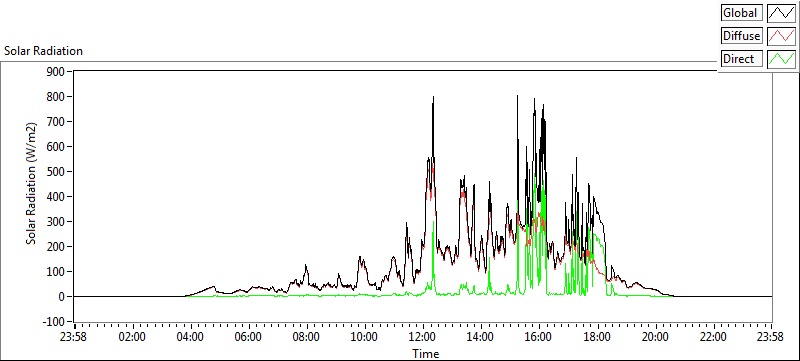The image size is (800, 361).
Task: Click the 22:00 time tick label
Action: [x=713, y=337]
